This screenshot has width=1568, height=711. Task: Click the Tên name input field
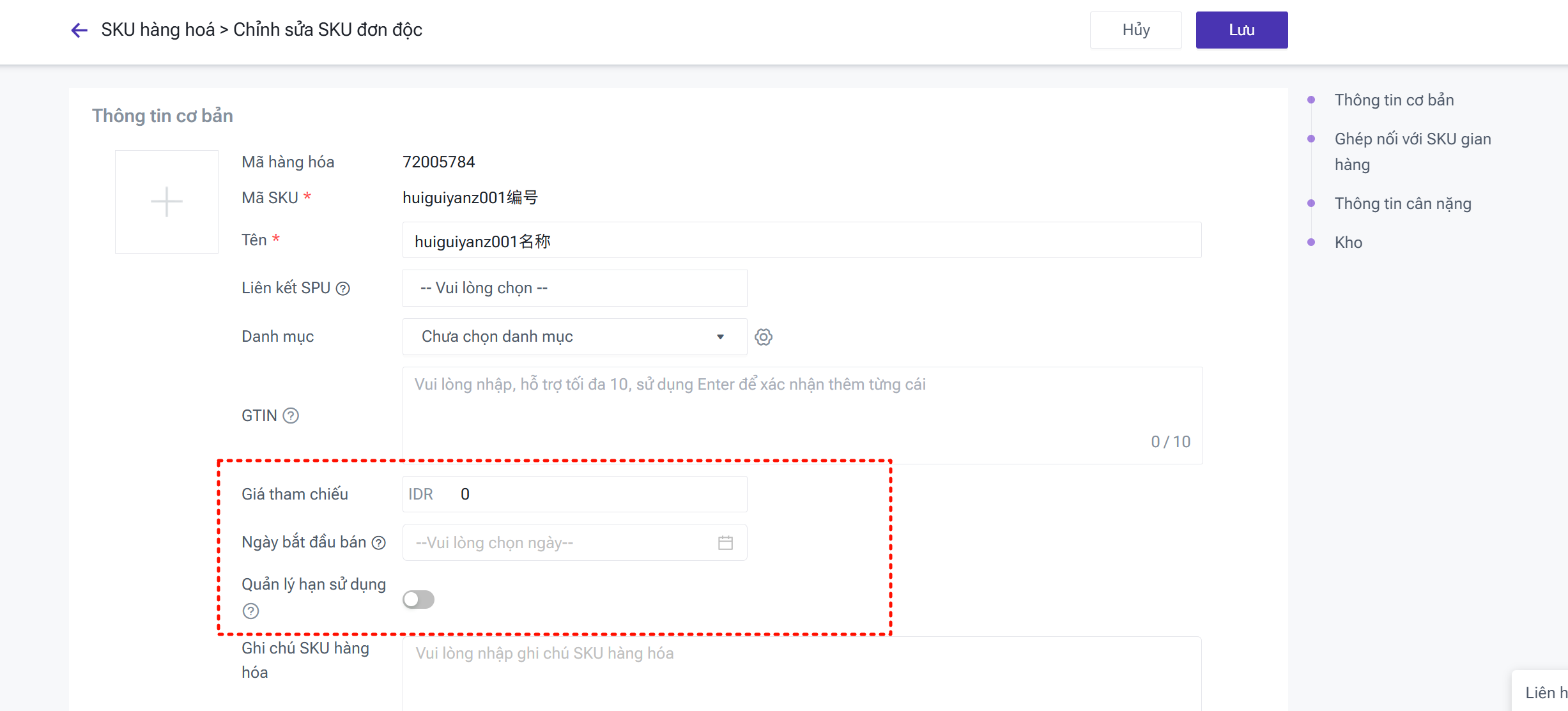coord(801,241)
